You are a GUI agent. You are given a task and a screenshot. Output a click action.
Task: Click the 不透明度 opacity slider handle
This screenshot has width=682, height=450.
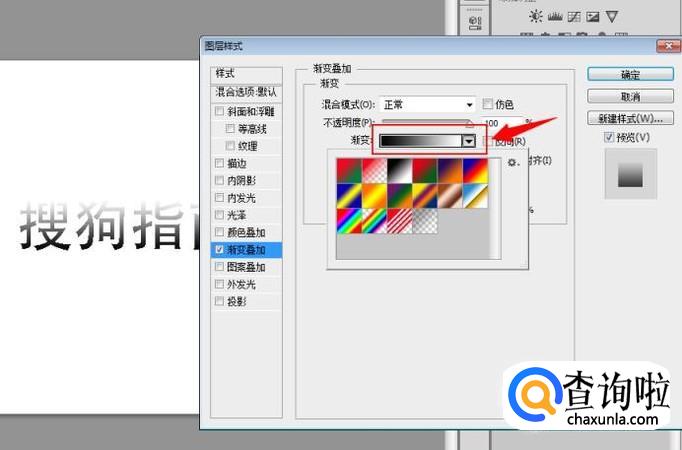[469, 124]
